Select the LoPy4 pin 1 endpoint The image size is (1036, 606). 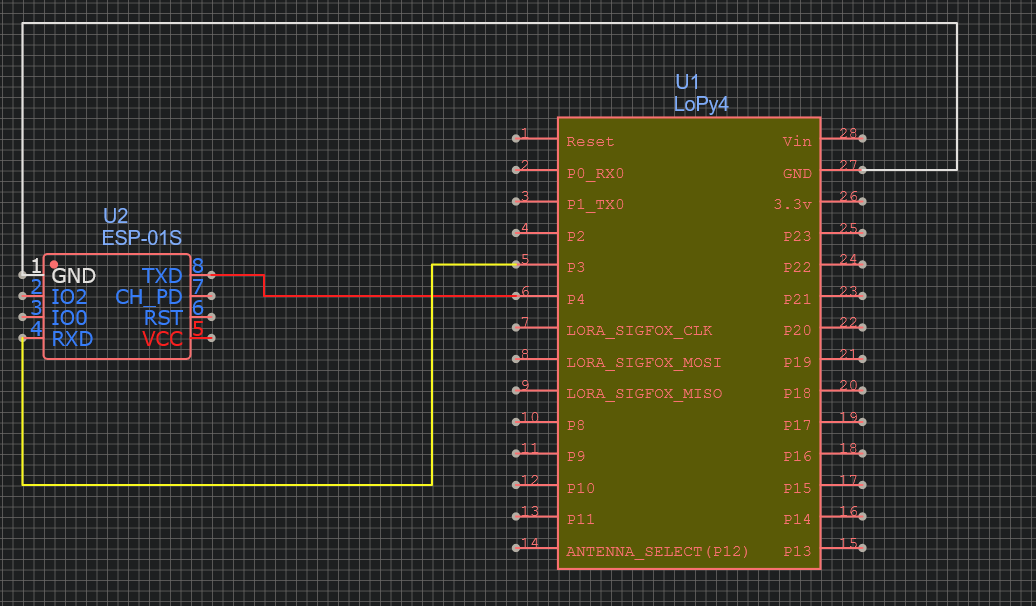point(516,138)
